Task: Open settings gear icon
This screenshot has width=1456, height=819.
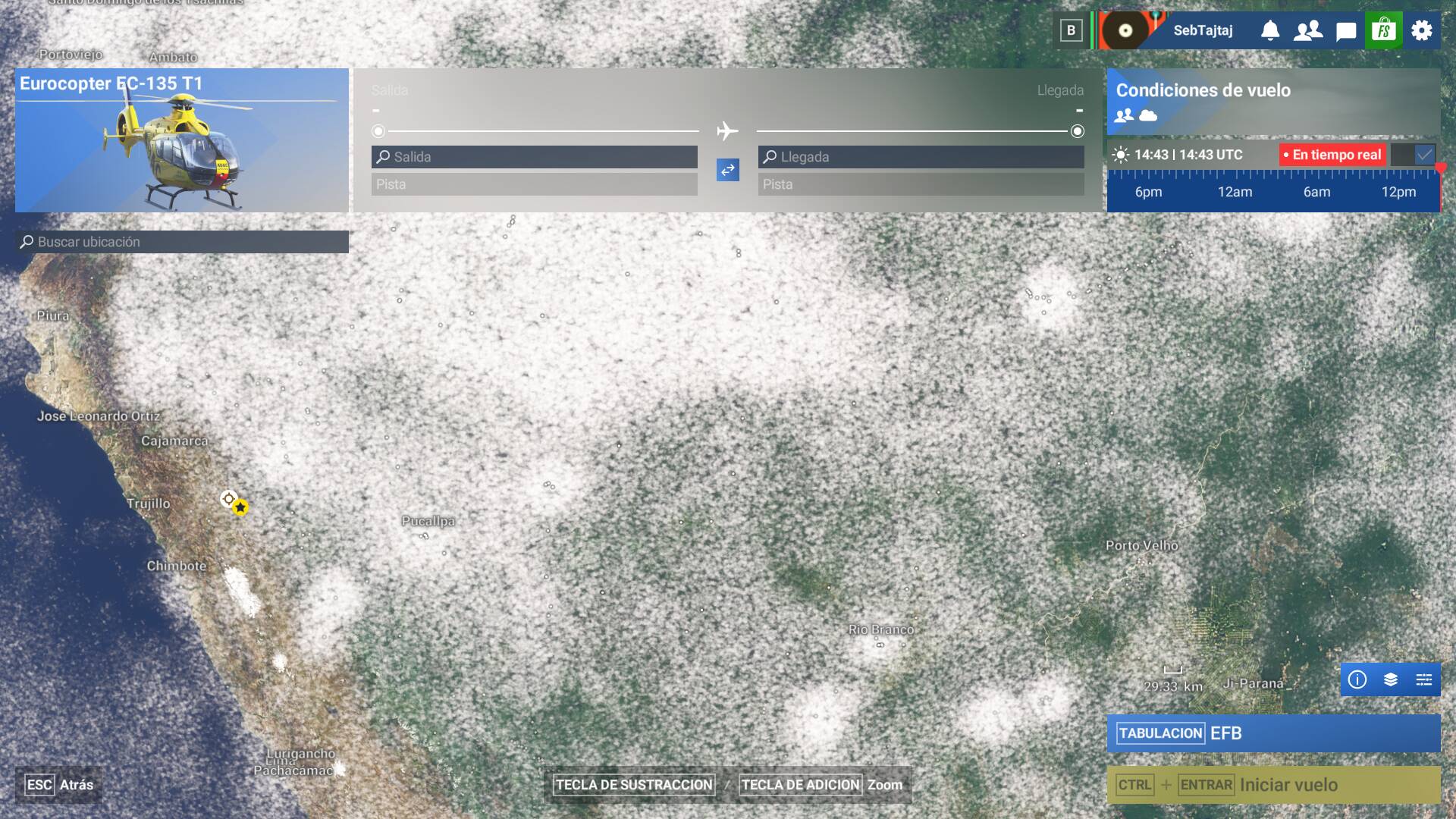Action: pyautogui.click(x=1422, y=30)
